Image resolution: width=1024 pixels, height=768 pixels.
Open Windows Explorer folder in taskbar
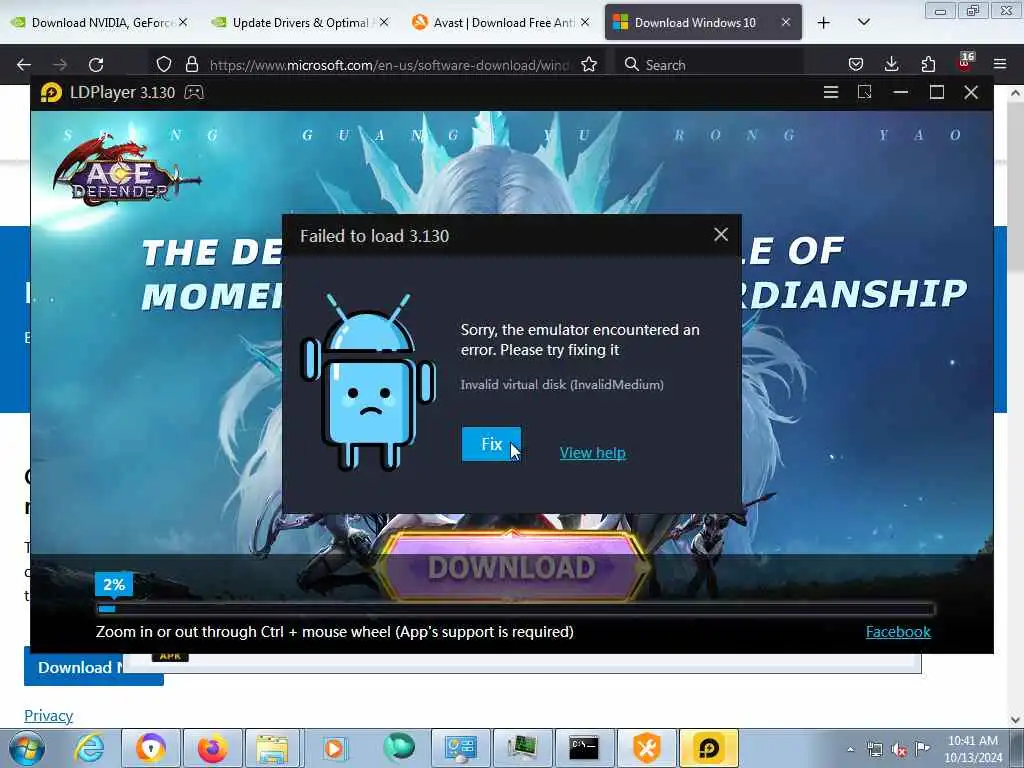[x=272, y=748]
